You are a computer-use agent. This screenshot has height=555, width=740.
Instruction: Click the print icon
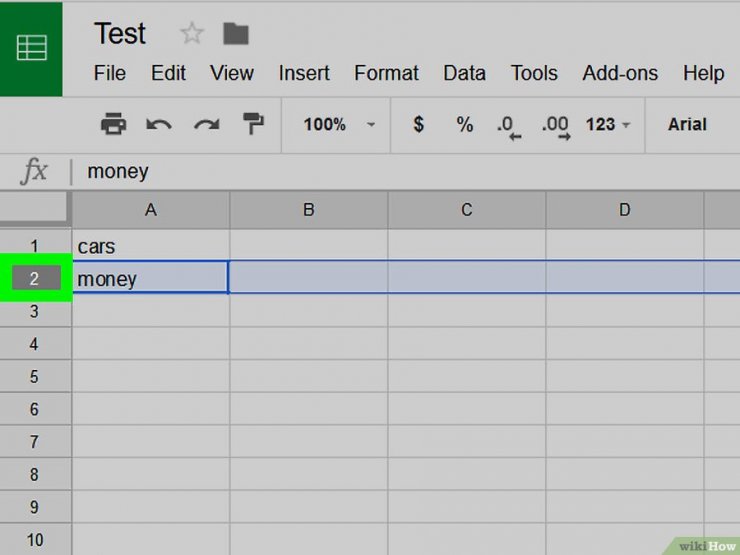tap(114, 125)
